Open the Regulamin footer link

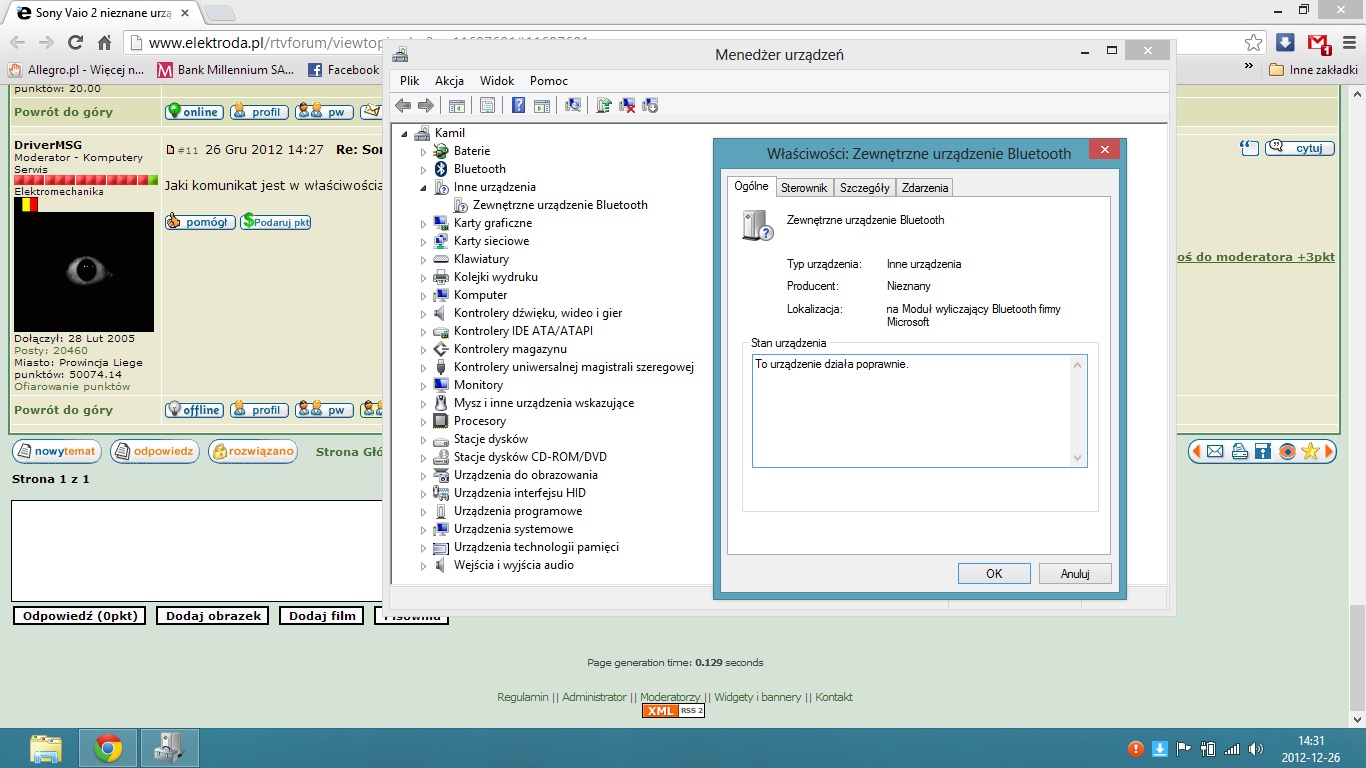pyautogui.click(x=523, y=697)
